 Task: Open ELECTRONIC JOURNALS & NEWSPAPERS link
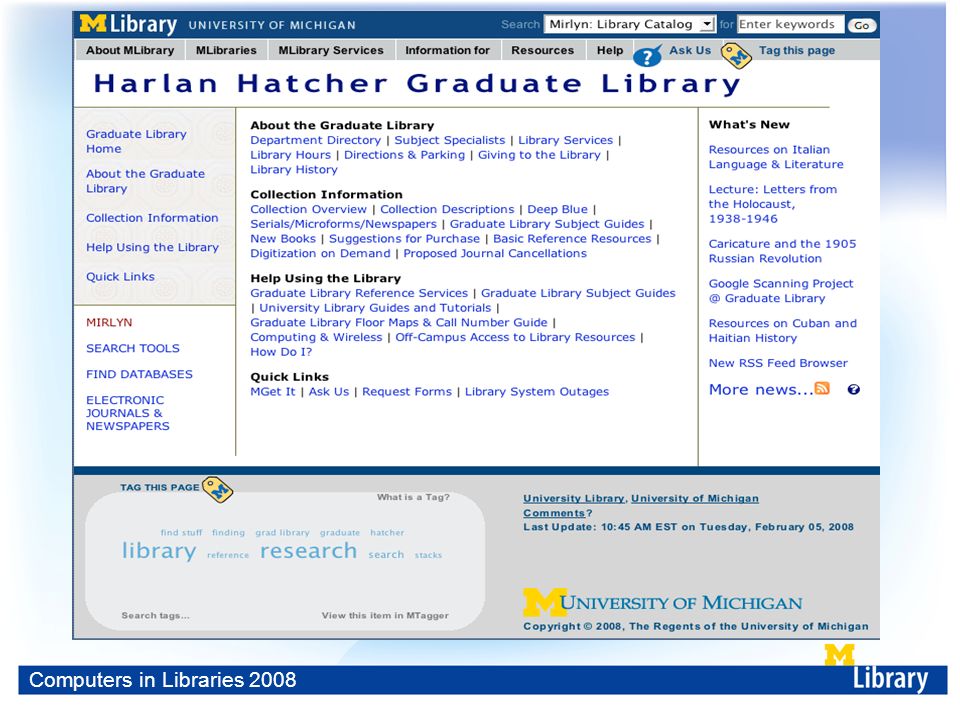[x=127, y=413]
